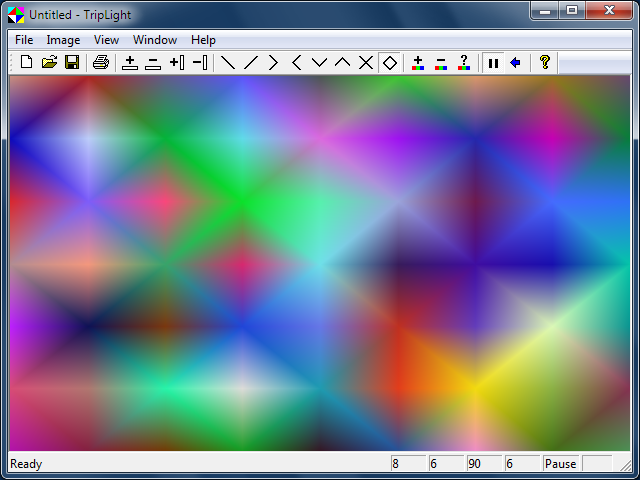Click the add colors icon with plus
The height and width of the screenshot is (480, 640).
[x=418, y=63]
